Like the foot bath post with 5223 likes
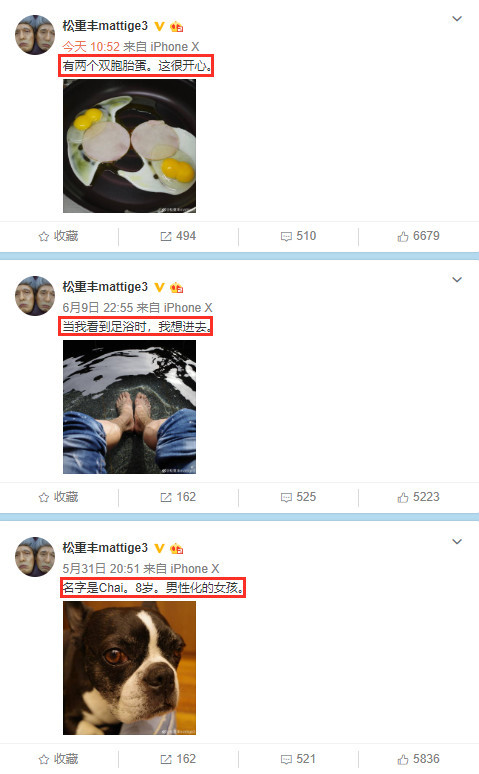This screenshot has width=479, height=774. click(x=418, y=497)
